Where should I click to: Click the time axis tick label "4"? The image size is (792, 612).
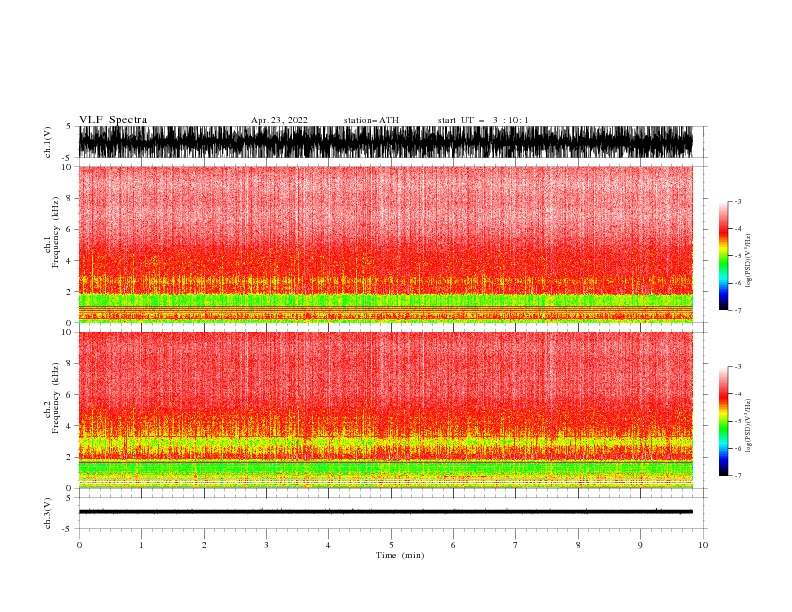[x=328, y=545]
